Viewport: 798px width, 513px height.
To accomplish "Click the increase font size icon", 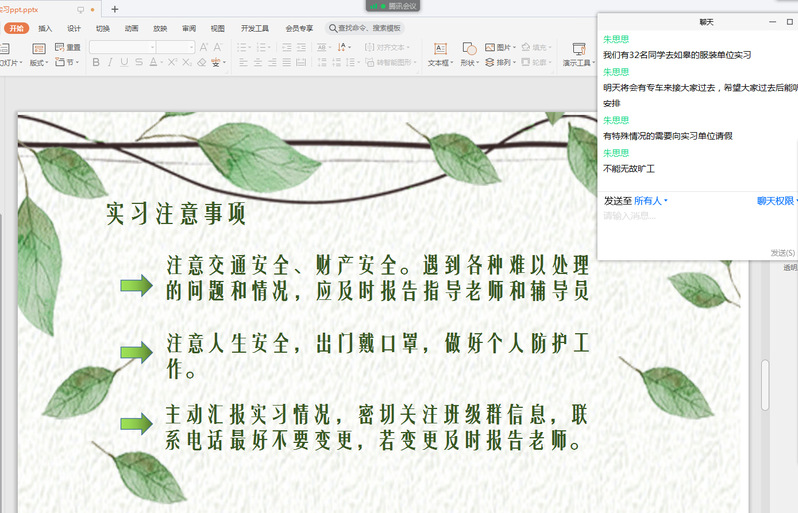I will [x=204, y=47].
